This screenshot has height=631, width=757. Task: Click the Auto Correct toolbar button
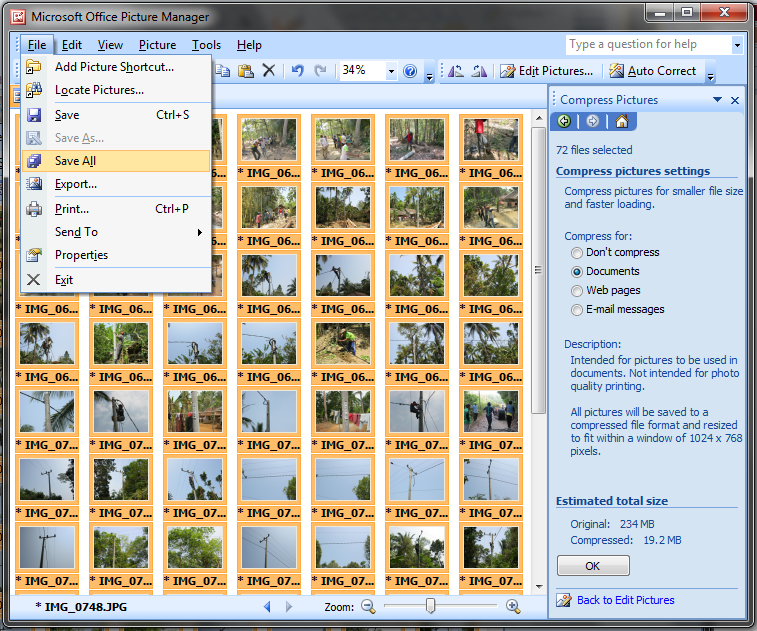pyautogui.click(x=653, y=71)
